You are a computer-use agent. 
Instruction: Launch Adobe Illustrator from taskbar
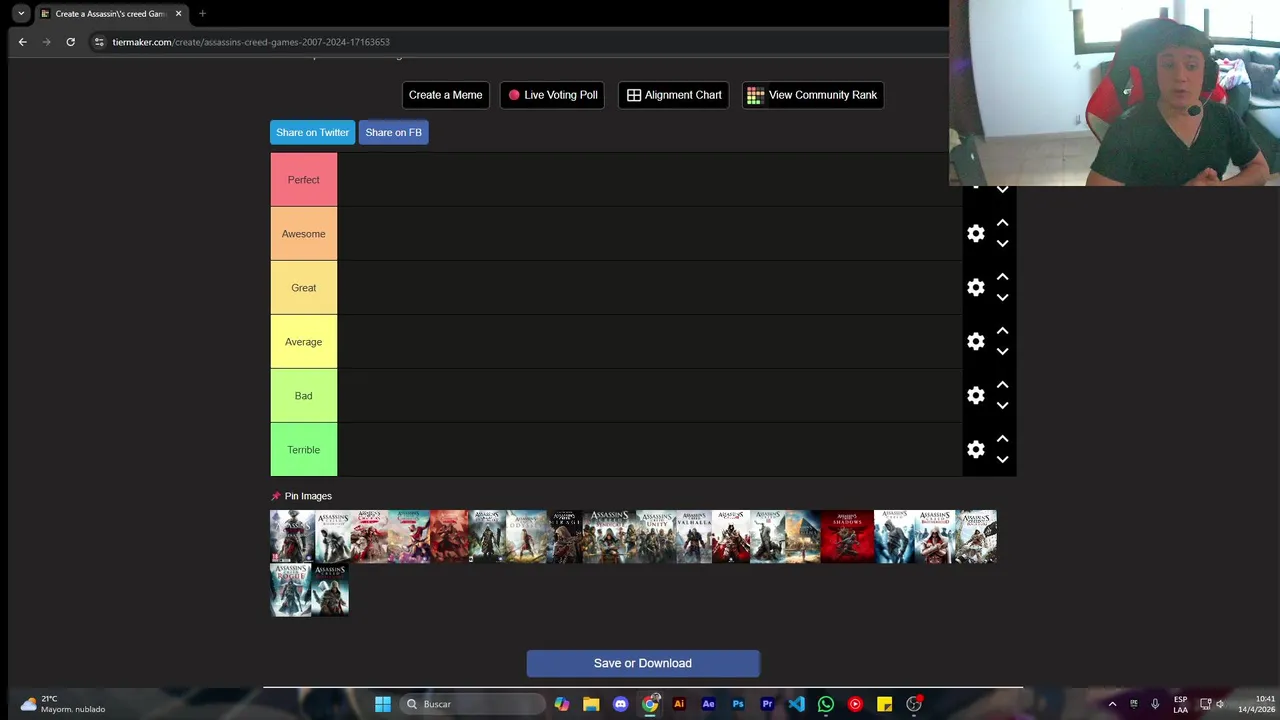[679, 704]
